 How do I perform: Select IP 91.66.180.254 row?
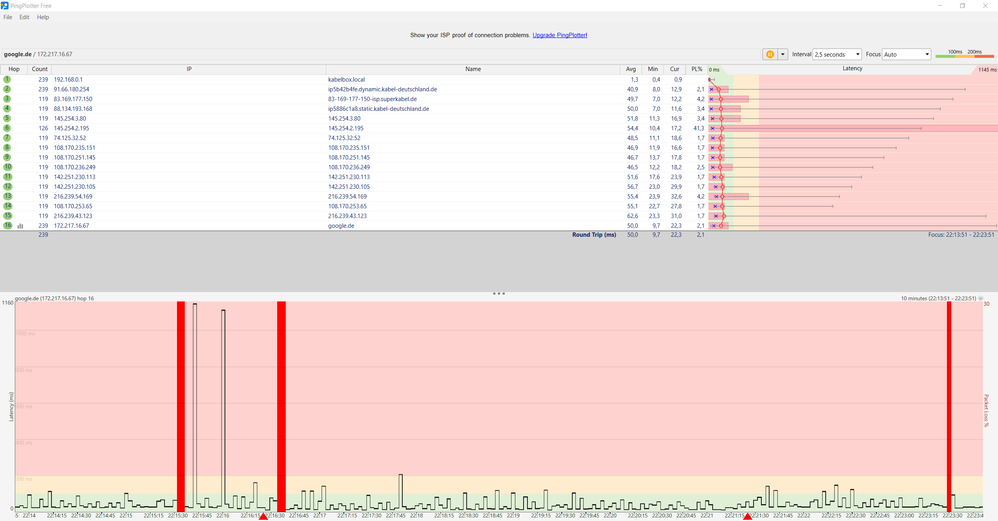(x=71, y=89)
